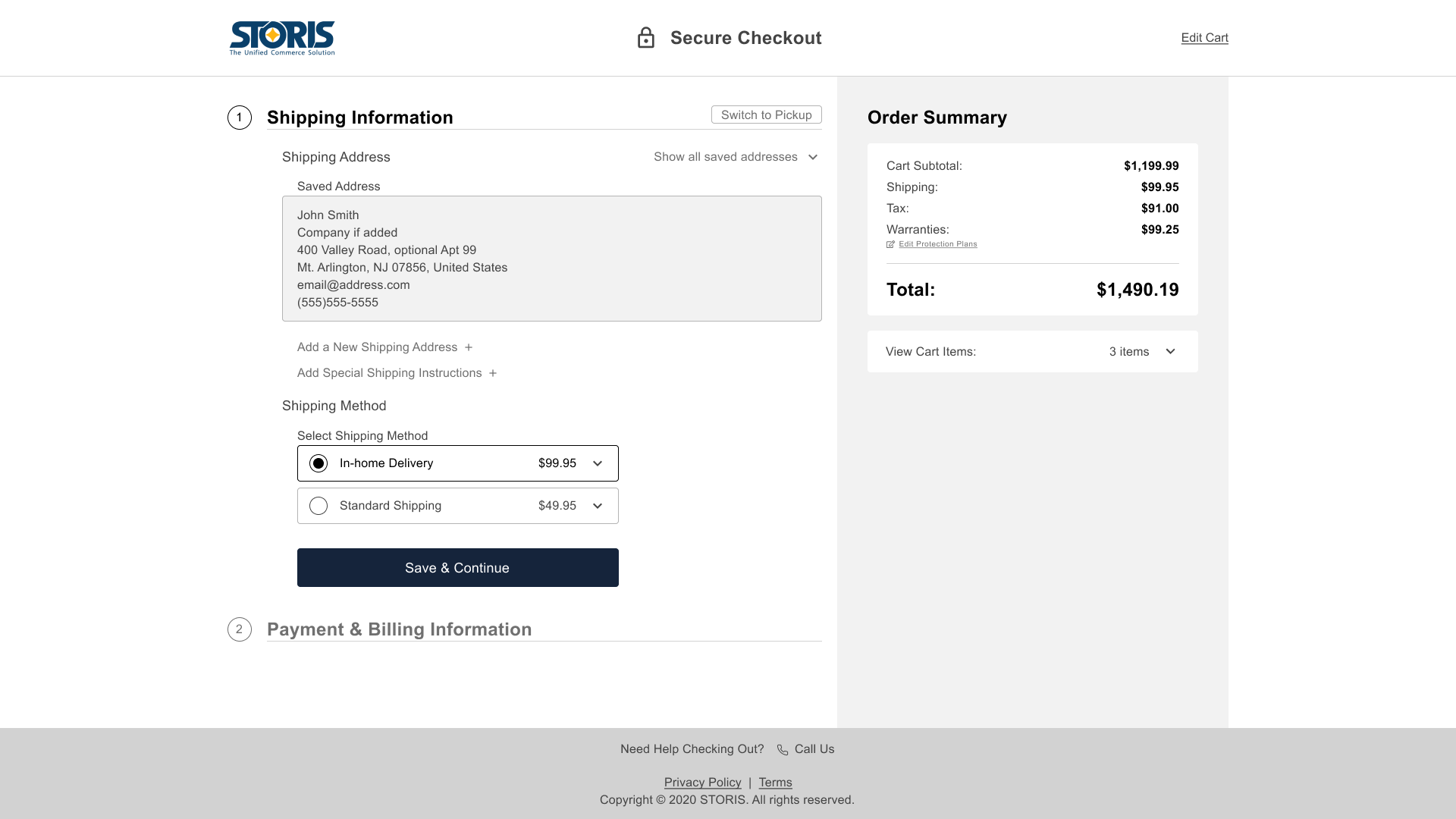The height and width of the screenshot is (819, 1456).
Task: Click the plus icon beside Add a New Shipping Address
Action: 469,347
